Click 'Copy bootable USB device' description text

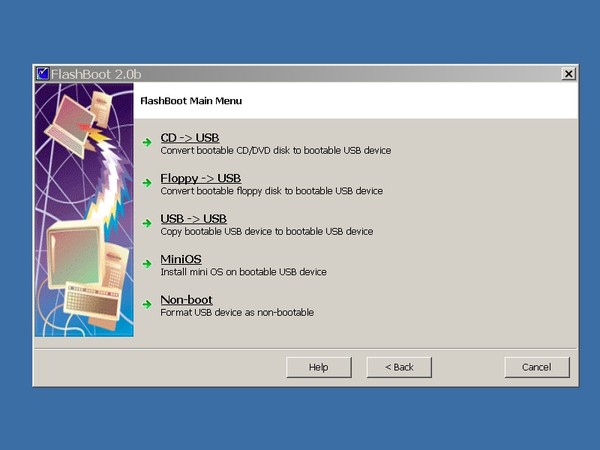coord(267,232)
